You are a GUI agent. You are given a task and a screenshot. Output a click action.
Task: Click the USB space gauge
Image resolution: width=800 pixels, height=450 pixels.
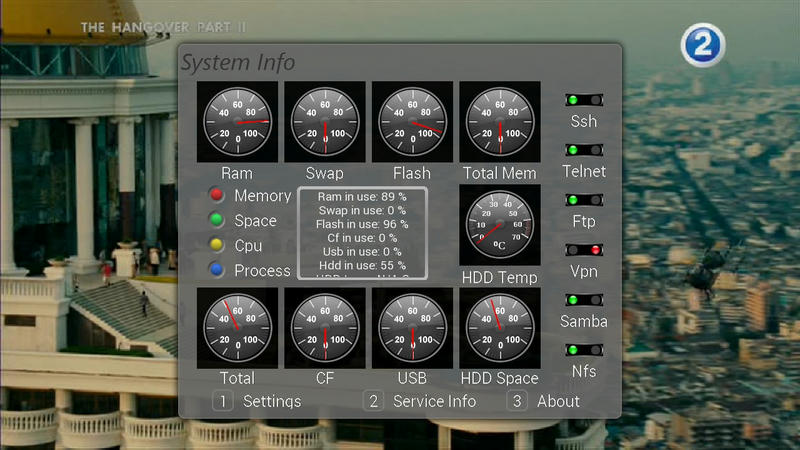pos(412,328)
